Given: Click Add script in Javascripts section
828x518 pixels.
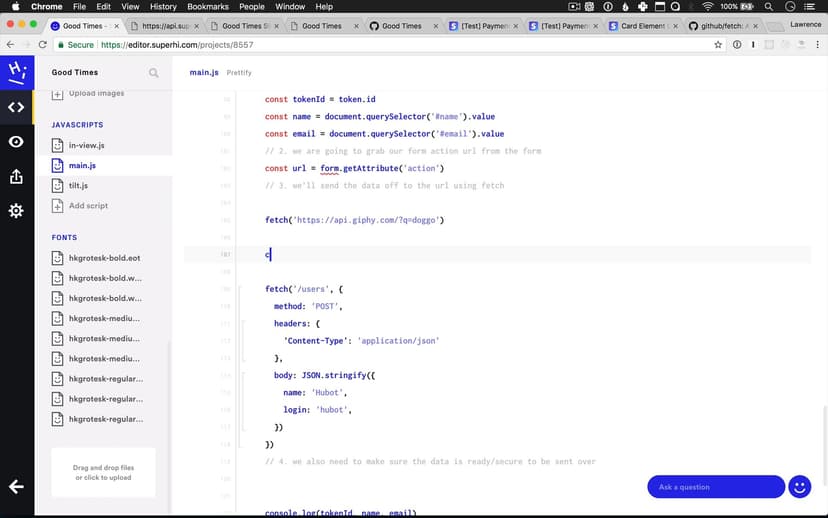Looking at the screenshot, I should (x=88, y=206).
